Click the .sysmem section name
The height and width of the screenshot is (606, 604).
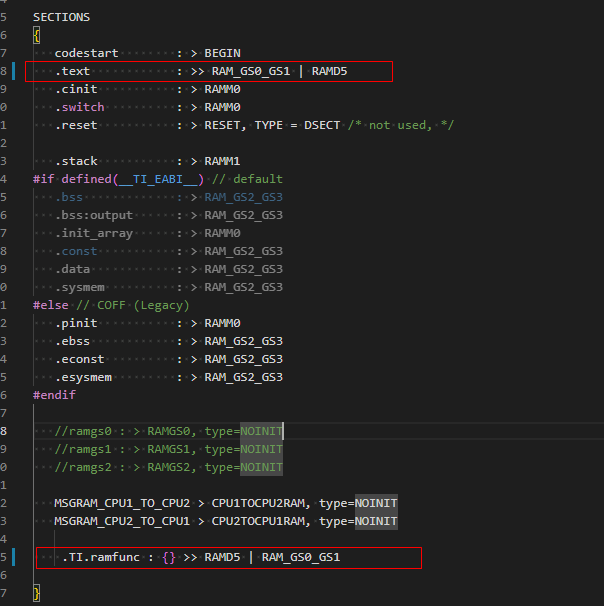pos(79,287)
